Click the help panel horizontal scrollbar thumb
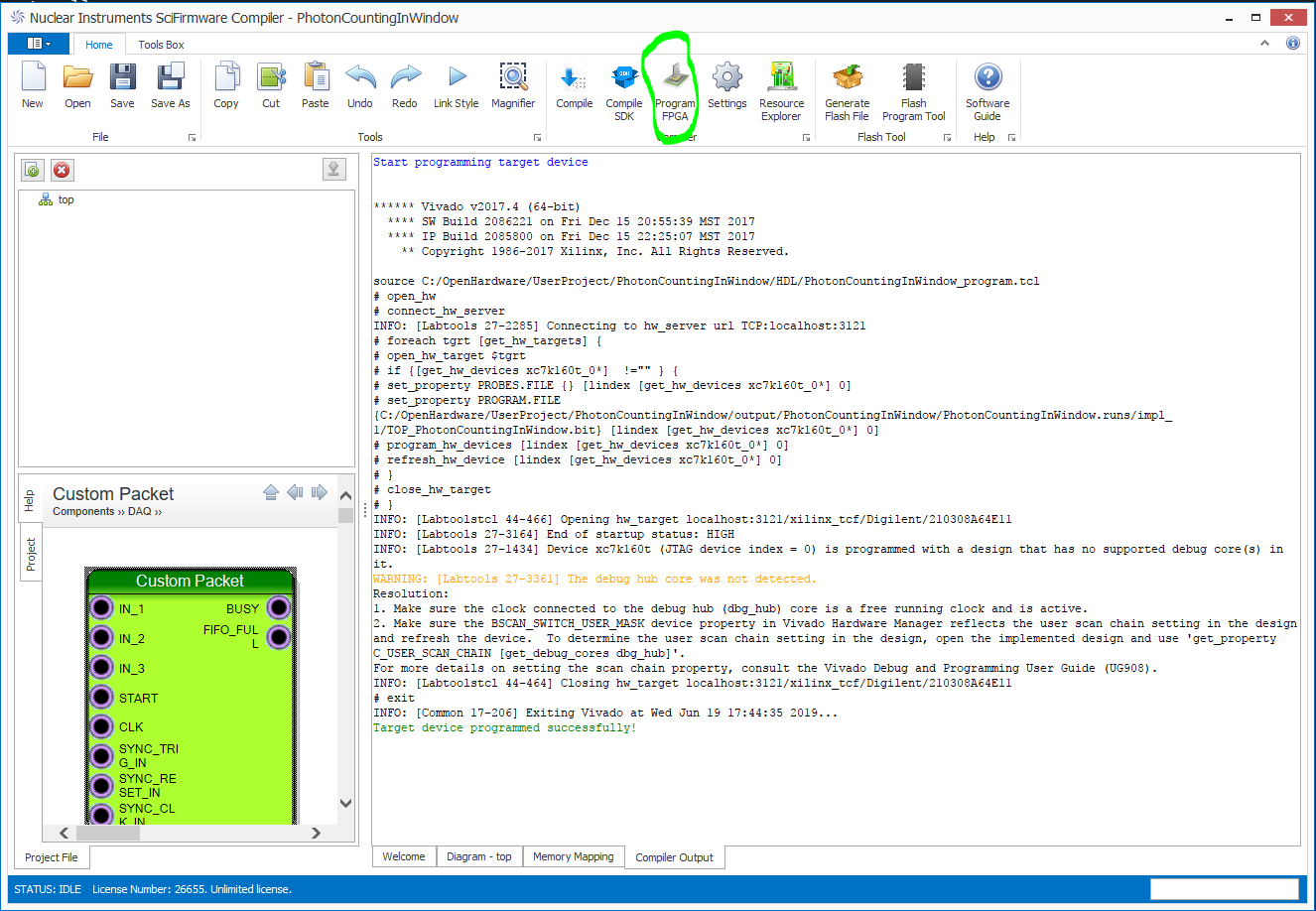 point(109,833)
